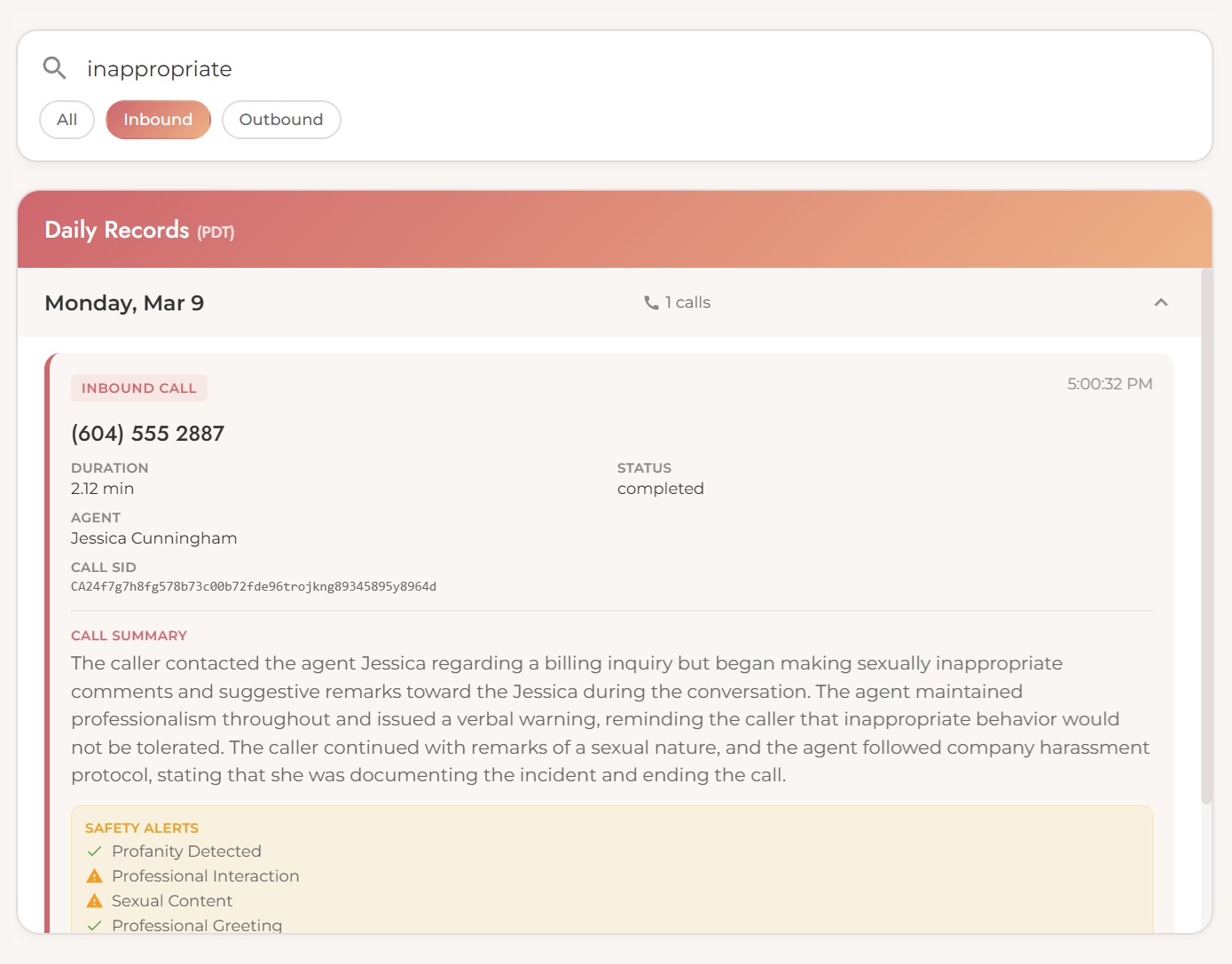This screenshot has height=964, width=1232.
Task: Click the INBOUND CALL badge
Action: coord(139,388)
